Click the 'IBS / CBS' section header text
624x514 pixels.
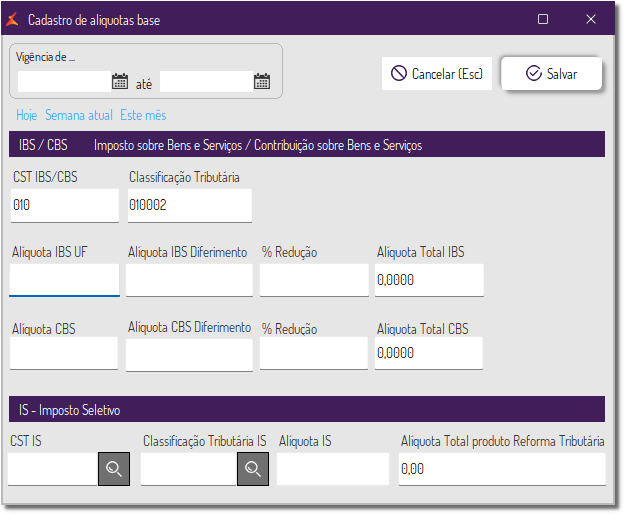point(43,145)
